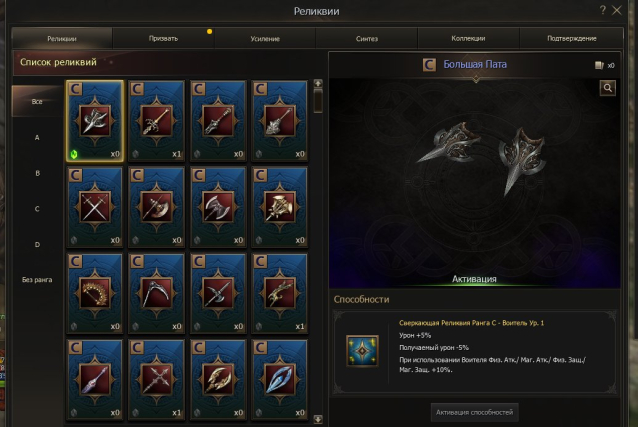Click the Активация способностей button
Viewport: 638px width, 427px height.
click(474, 412)
